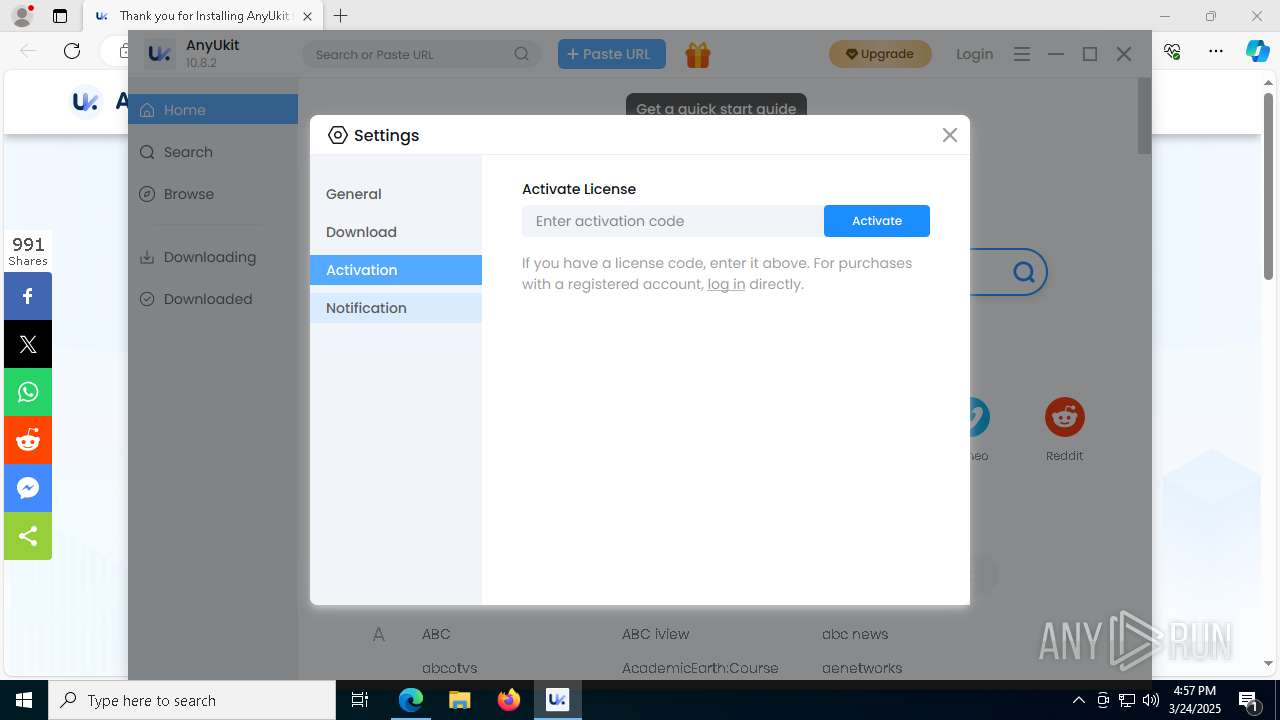Open Downloaded list in sidebar
Viewport: 1280px width, 720px height.
tap(213, 299)
